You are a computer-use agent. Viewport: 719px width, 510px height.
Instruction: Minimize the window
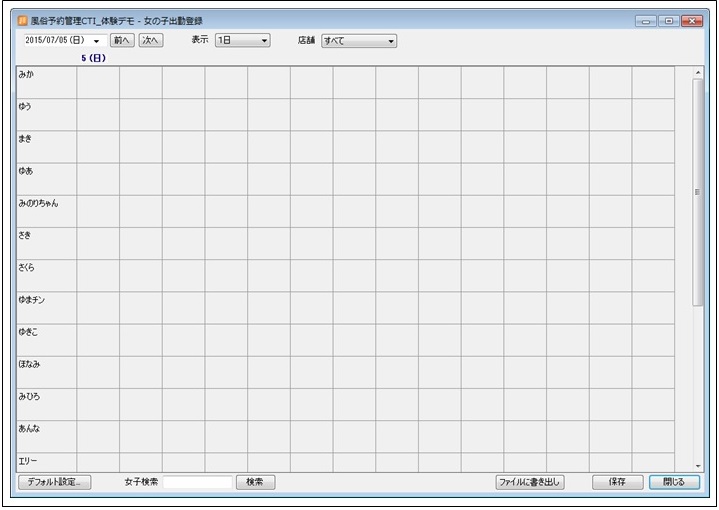pos(646,20)
